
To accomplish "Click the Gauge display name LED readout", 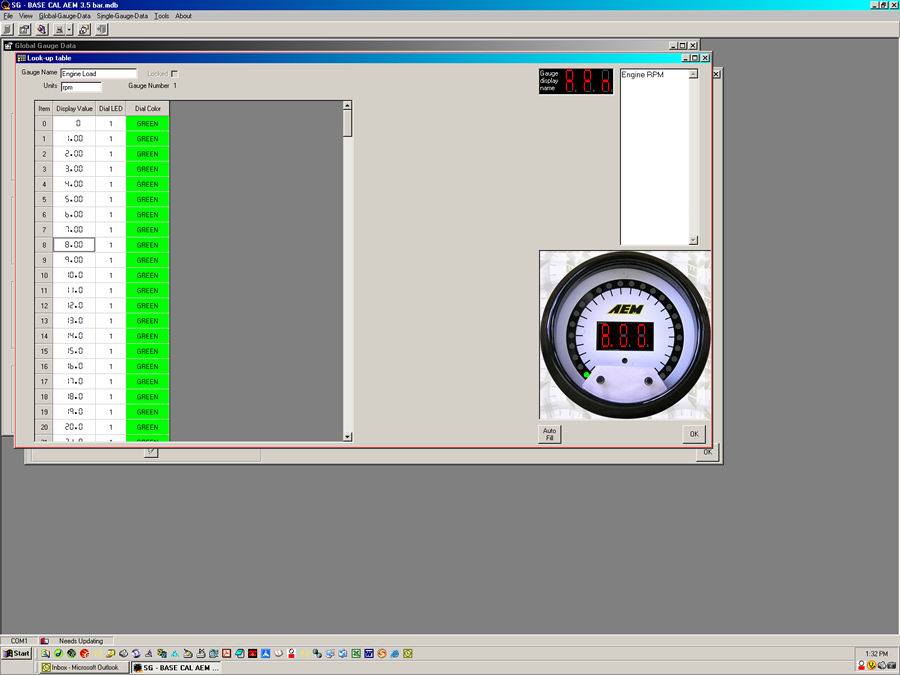I will 576,81.
